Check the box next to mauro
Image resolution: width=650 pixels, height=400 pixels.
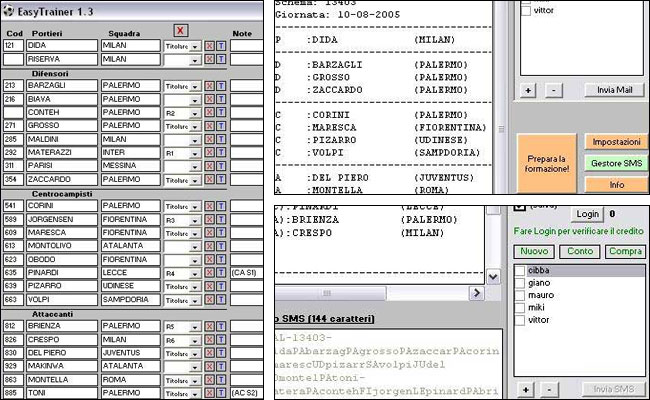pyautogui.click(x=519, y=296)
